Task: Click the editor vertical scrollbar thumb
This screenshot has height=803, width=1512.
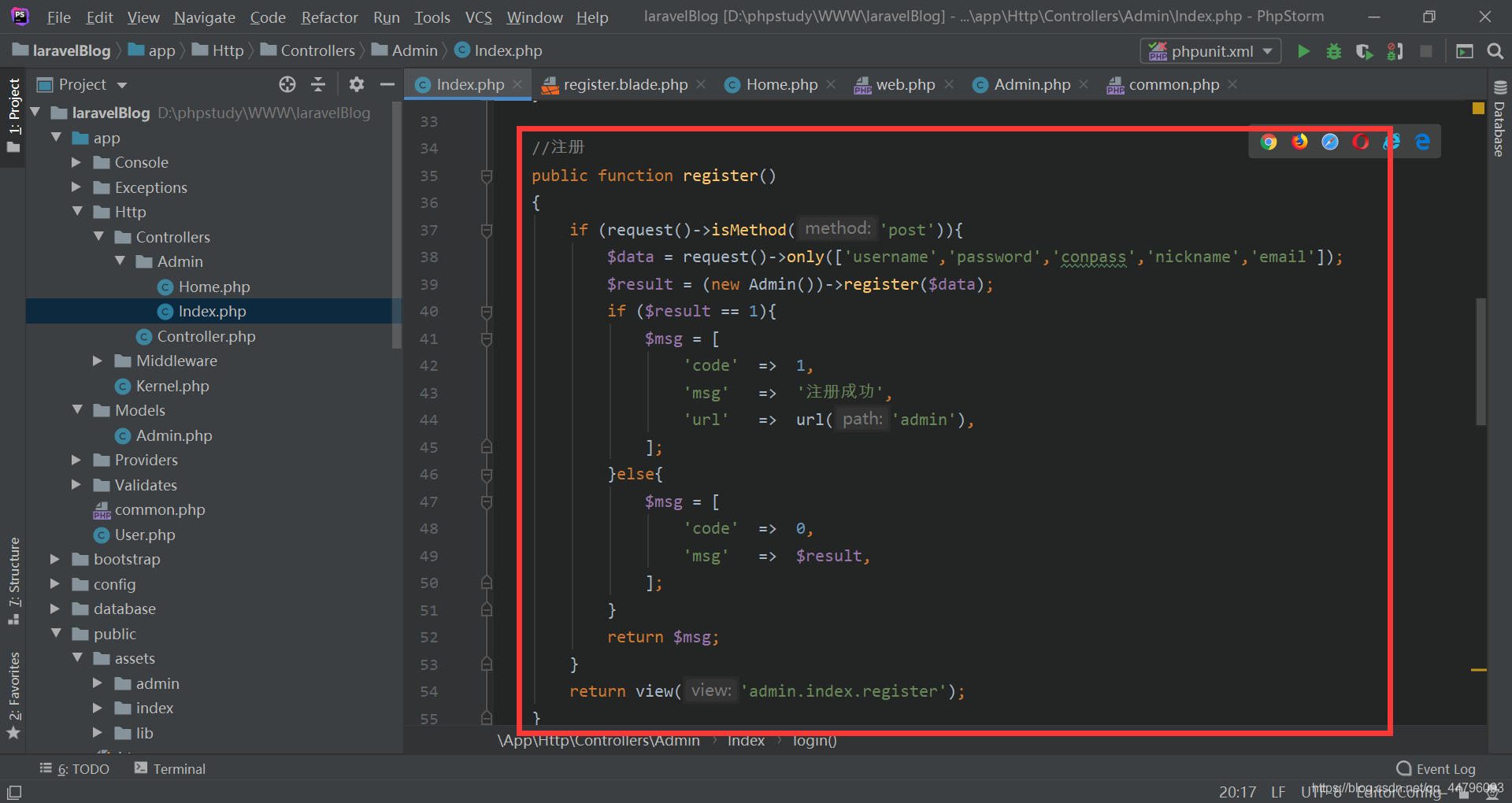Action: tap(1480, 362)
